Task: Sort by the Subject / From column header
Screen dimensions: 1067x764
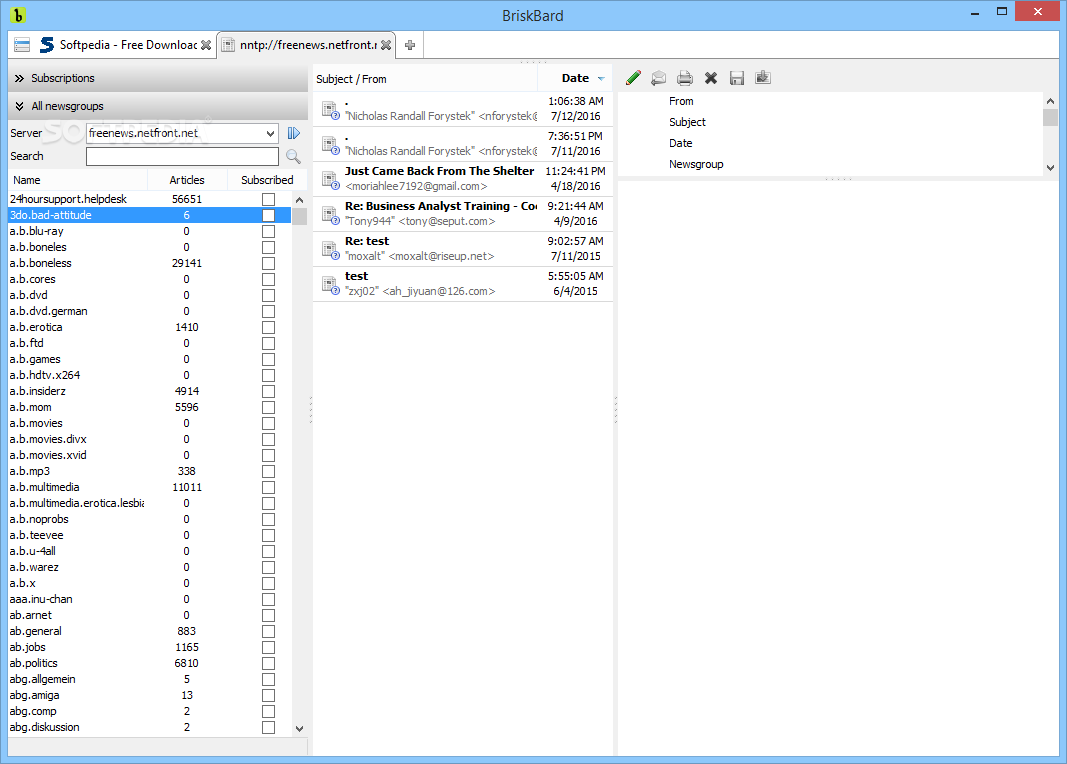Action: click(x=425, y=79)
